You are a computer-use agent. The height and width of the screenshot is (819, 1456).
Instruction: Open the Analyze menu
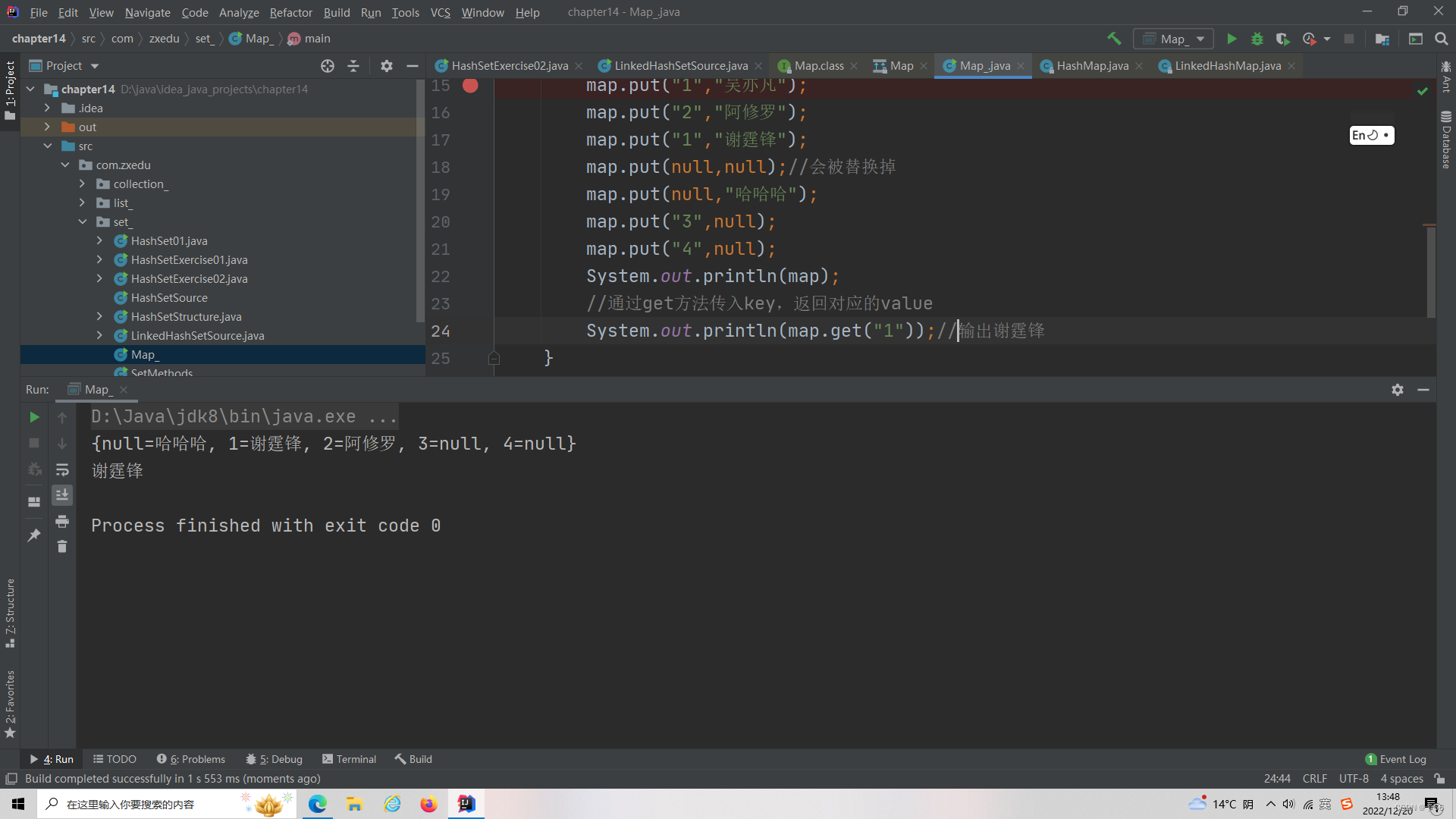coord(239,12)
